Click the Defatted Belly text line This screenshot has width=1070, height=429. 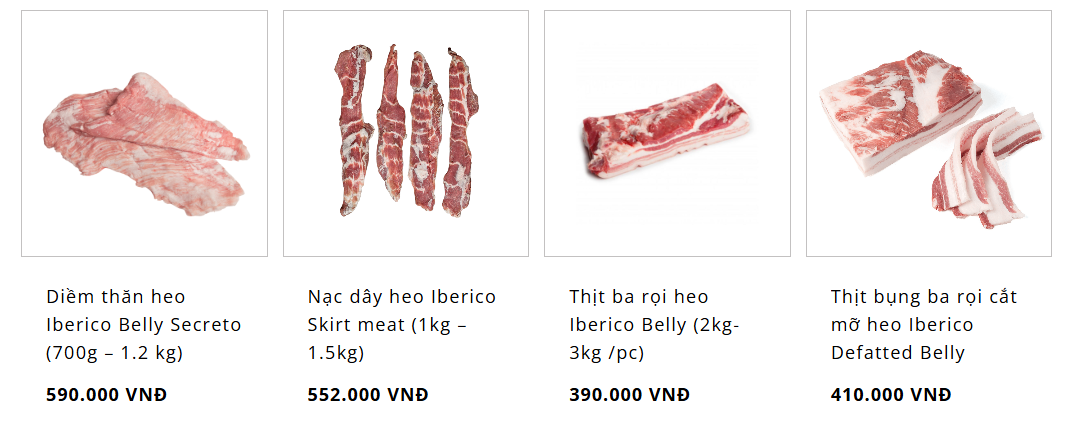pyautogui.click(x=897, y=353)
